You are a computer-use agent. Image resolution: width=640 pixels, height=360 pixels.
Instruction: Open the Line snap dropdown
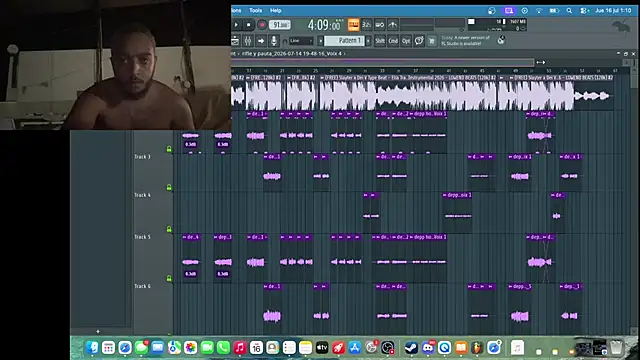pos(301,41)
